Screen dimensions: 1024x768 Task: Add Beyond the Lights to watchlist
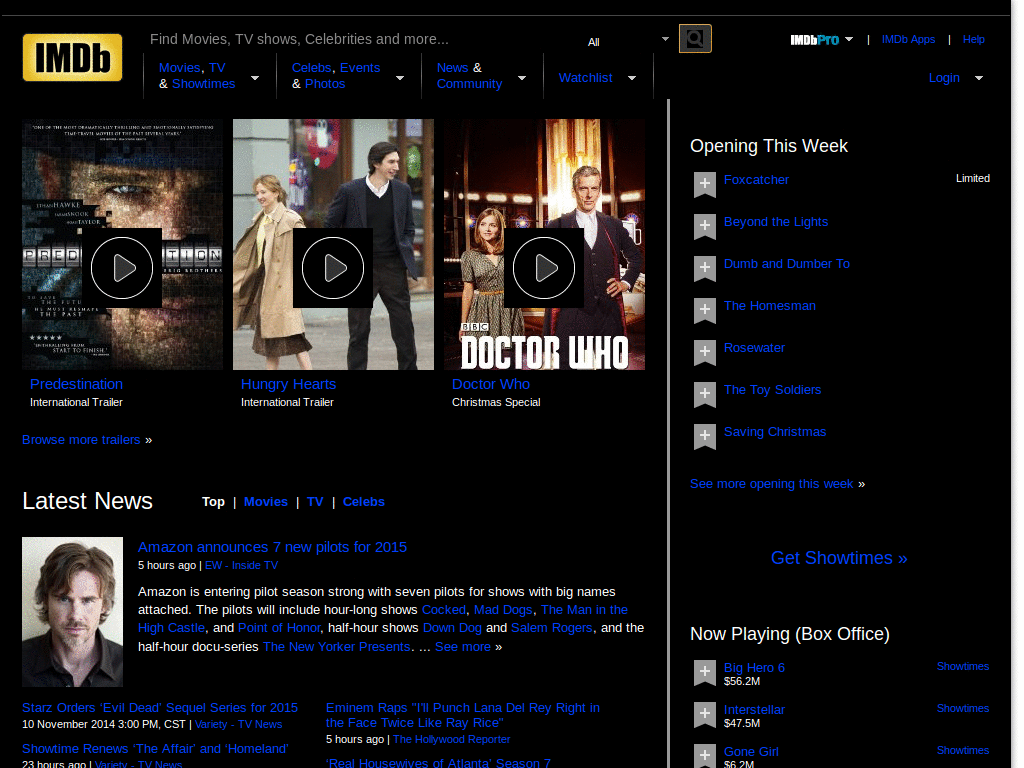(x=705, y=227)
